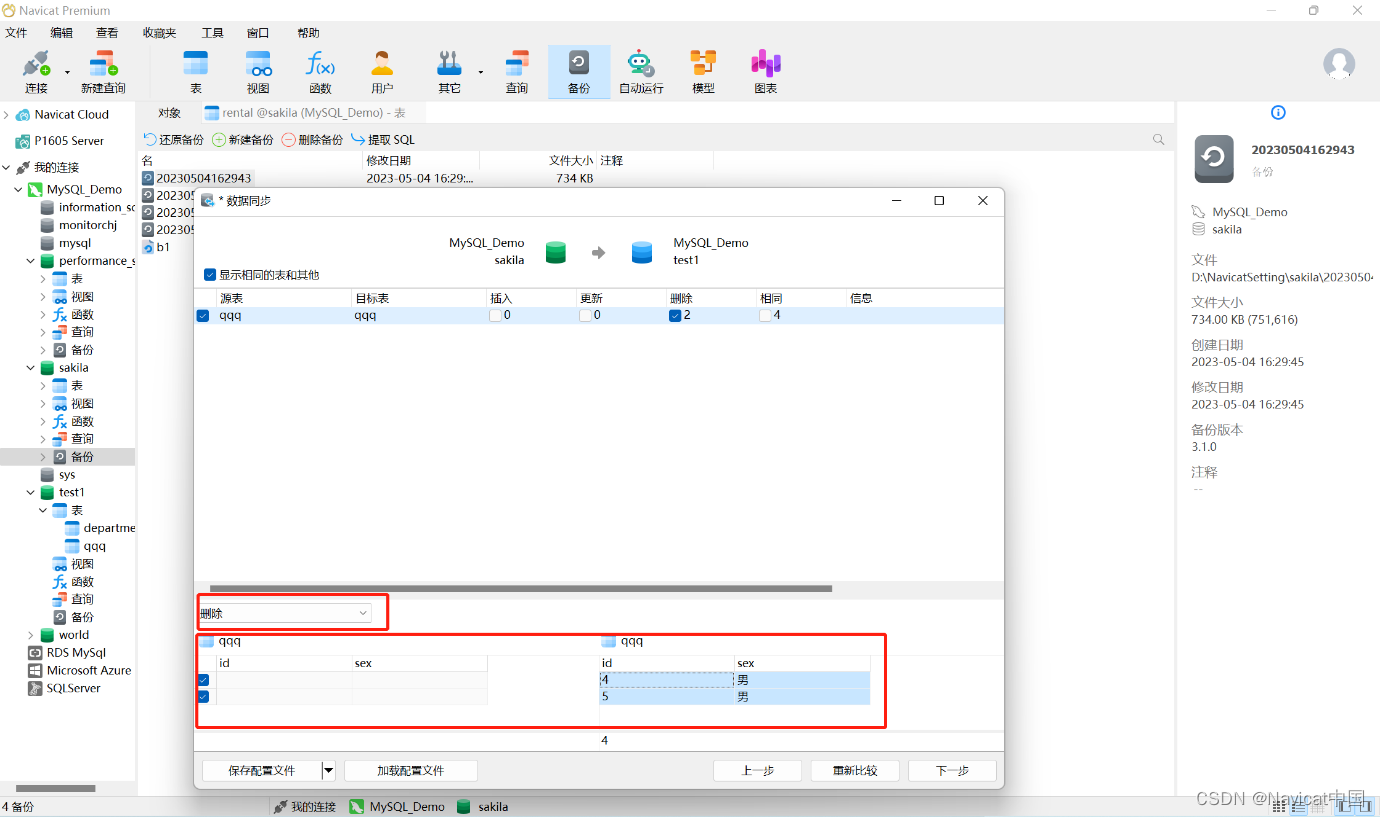Open the 收藏夹 menu
This screenshot has height=817, width=1380.
point(159,33)
